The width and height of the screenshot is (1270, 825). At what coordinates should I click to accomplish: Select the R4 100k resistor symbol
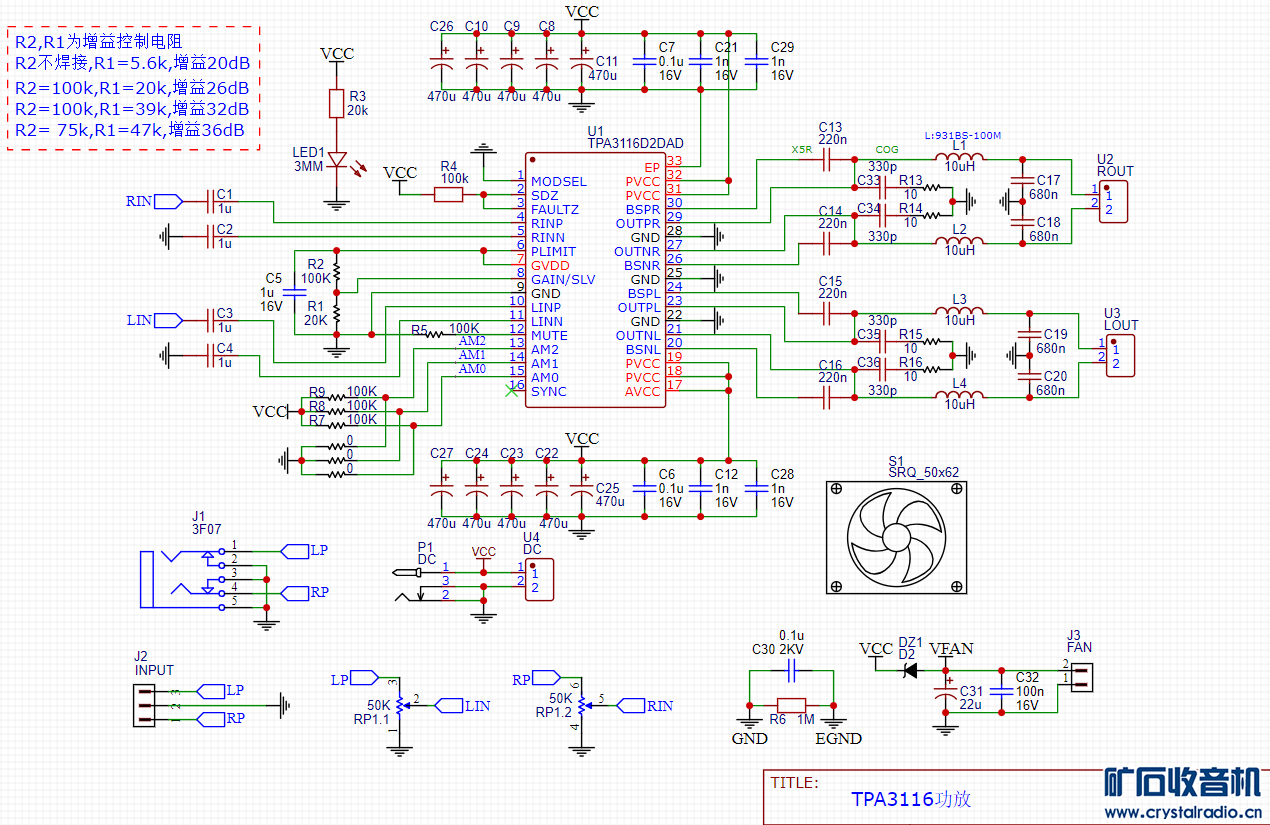coord(449,195)
